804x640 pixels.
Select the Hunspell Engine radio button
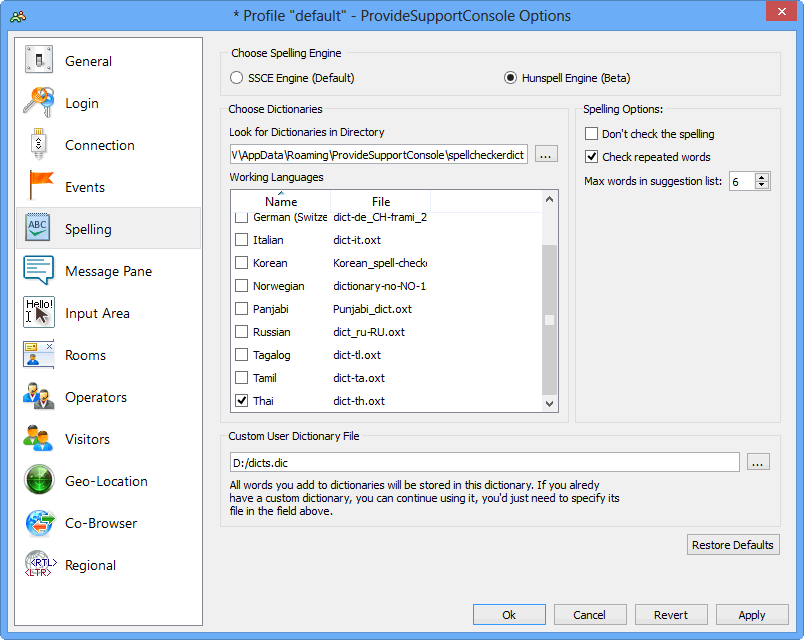pos(511,78)
